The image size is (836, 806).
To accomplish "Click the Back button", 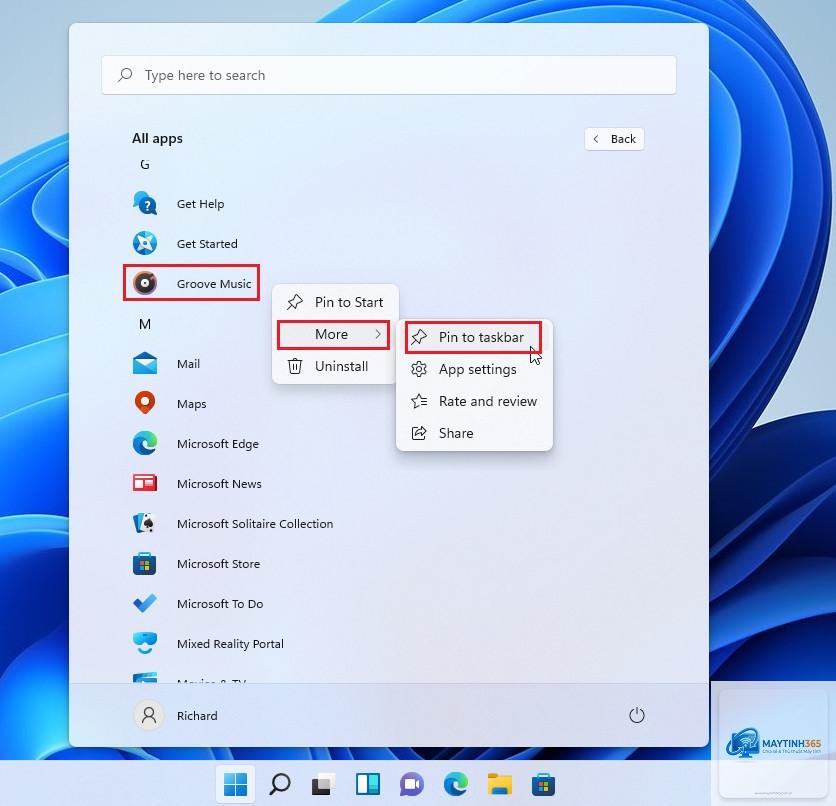I will pyautogui.click(x=614, y=139).
